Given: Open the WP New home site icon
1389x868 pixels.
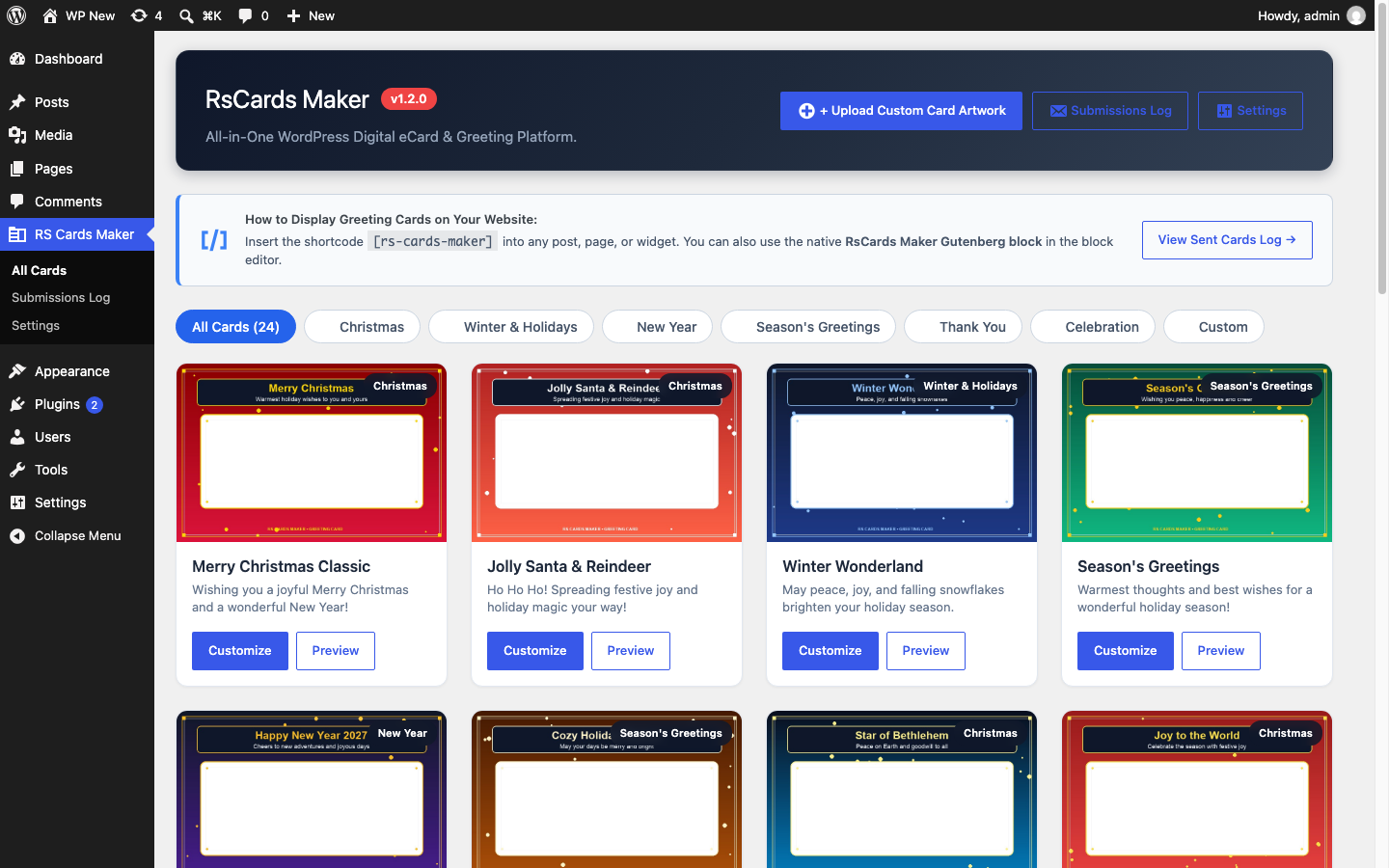Looking at the screenshot, I should coord(49,15).
